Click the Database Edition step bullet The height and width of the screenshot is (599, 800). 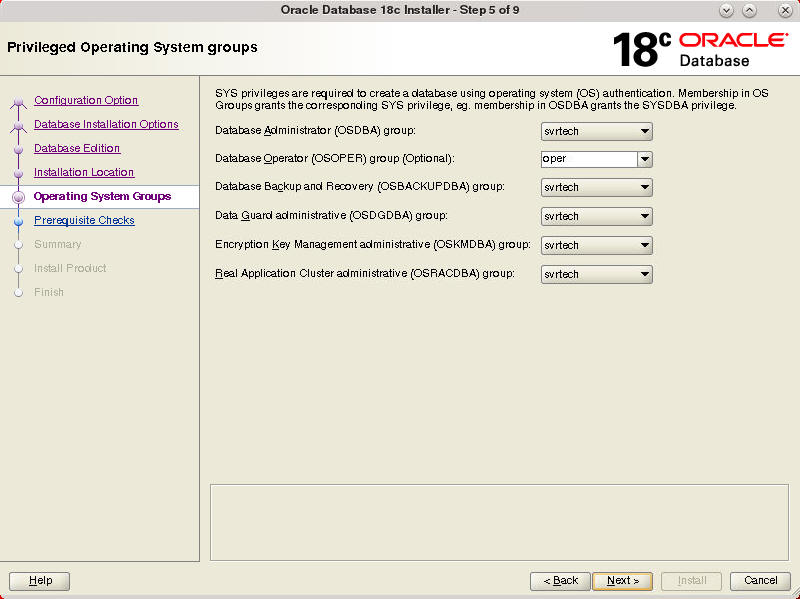click(x=19, y=149)
